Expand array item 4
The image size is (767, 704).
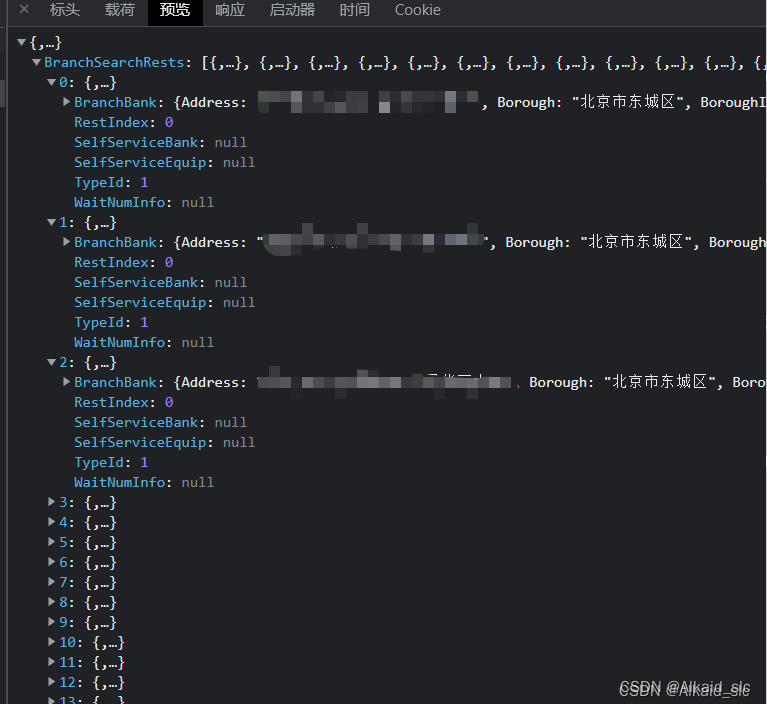click(51, 522)
